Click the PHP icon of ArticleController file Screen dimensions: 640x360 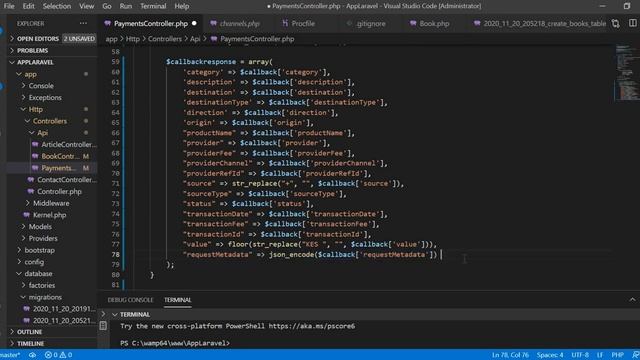tap(35, 144)
